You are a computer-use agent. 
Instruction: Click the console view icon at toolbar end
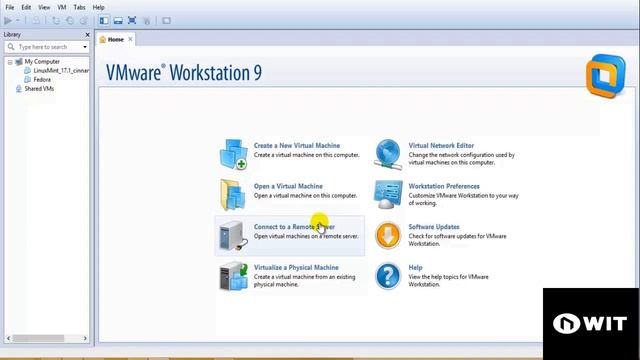coord(166,20)
